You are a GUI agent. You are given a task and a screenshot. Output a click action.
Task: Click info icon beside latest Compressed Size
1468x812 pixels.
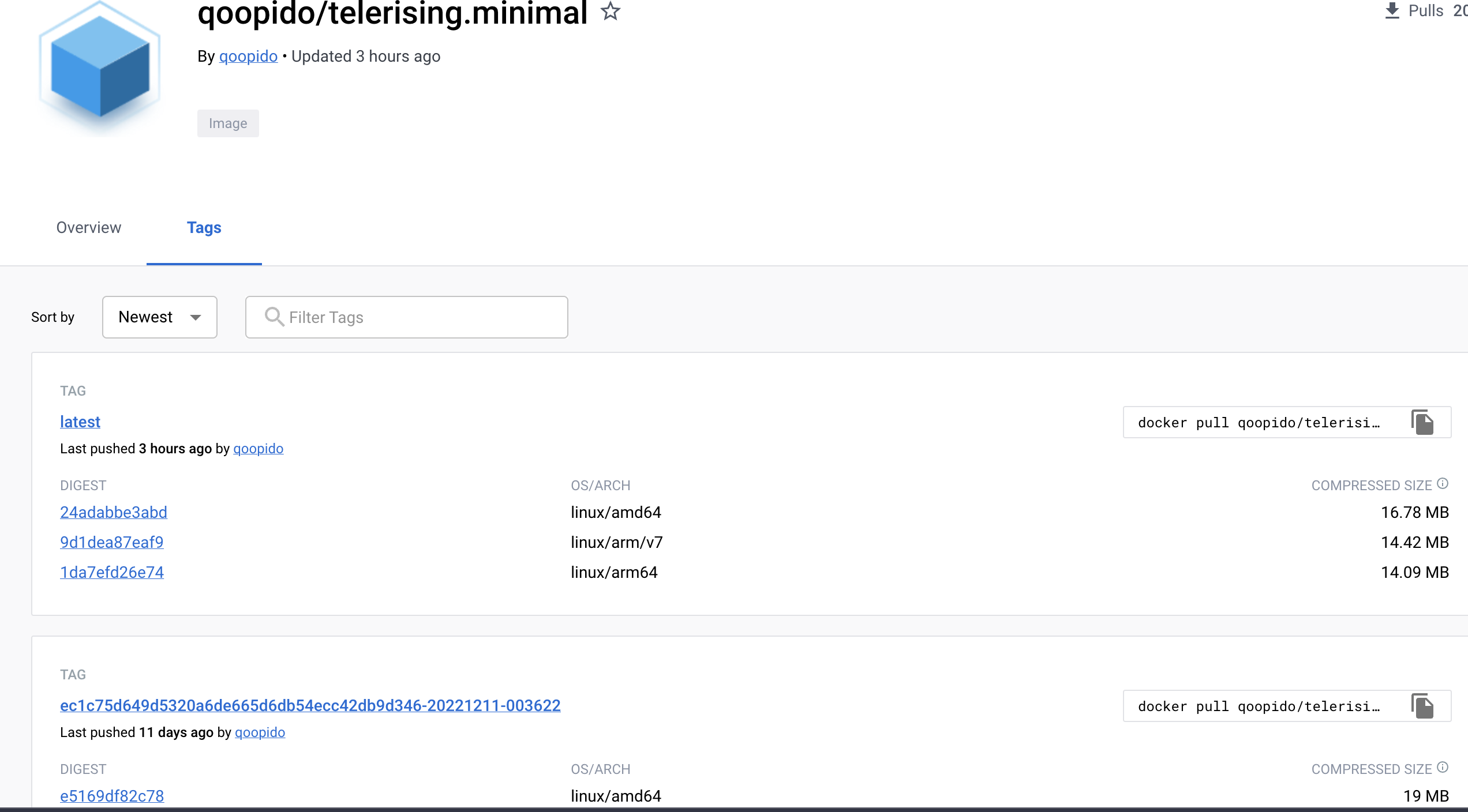pyautogui.click(x=1443, y=484)
